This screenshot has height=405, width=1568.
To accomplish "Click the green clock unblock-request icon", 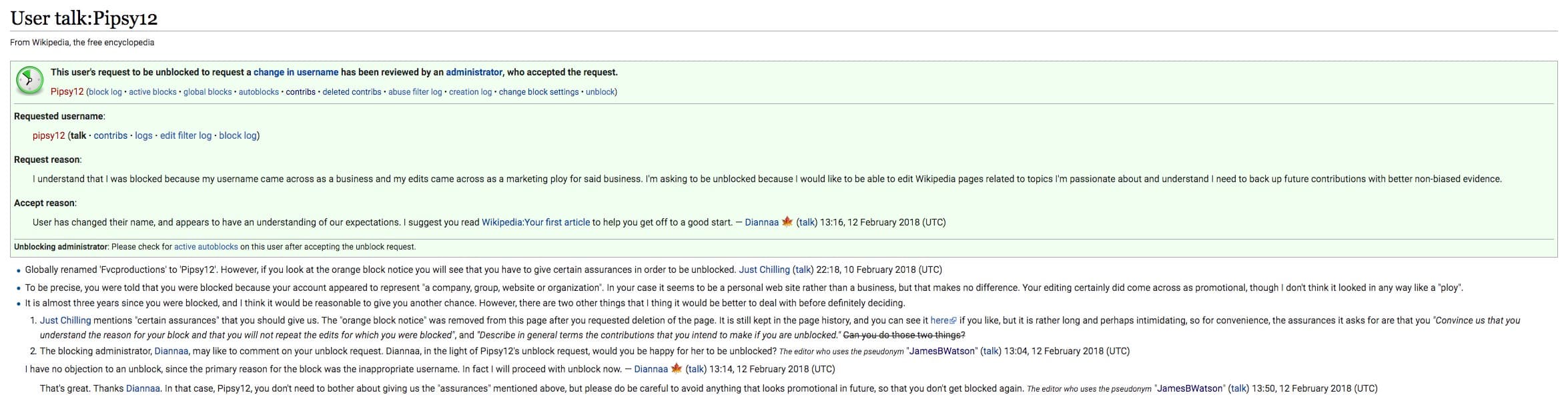I will point(29,81).
